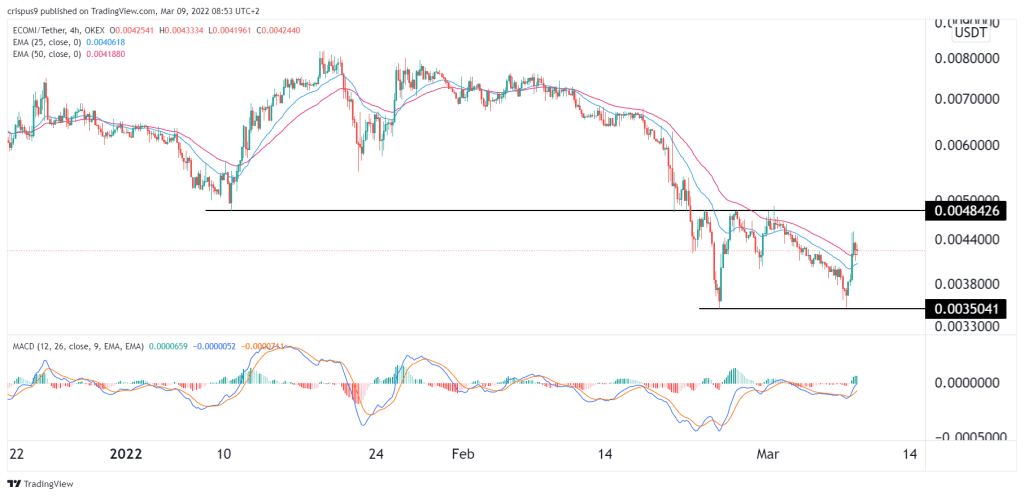This screenshot has width=1024, height=496.
Task: Click the EMA (25, close, 0) indicator label
Action: [x=45, y=41]
